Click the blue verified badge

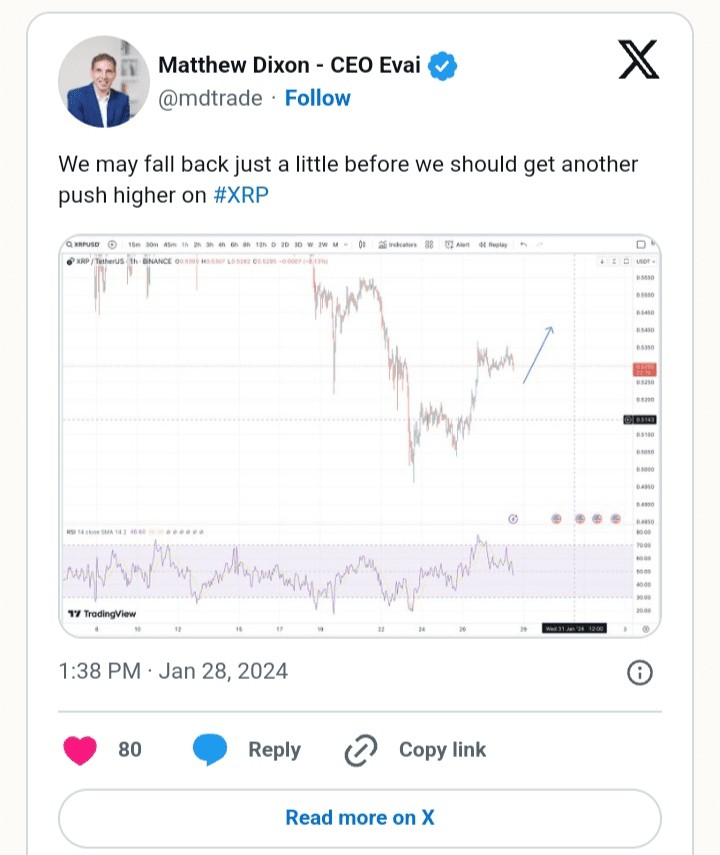(442, 66)
